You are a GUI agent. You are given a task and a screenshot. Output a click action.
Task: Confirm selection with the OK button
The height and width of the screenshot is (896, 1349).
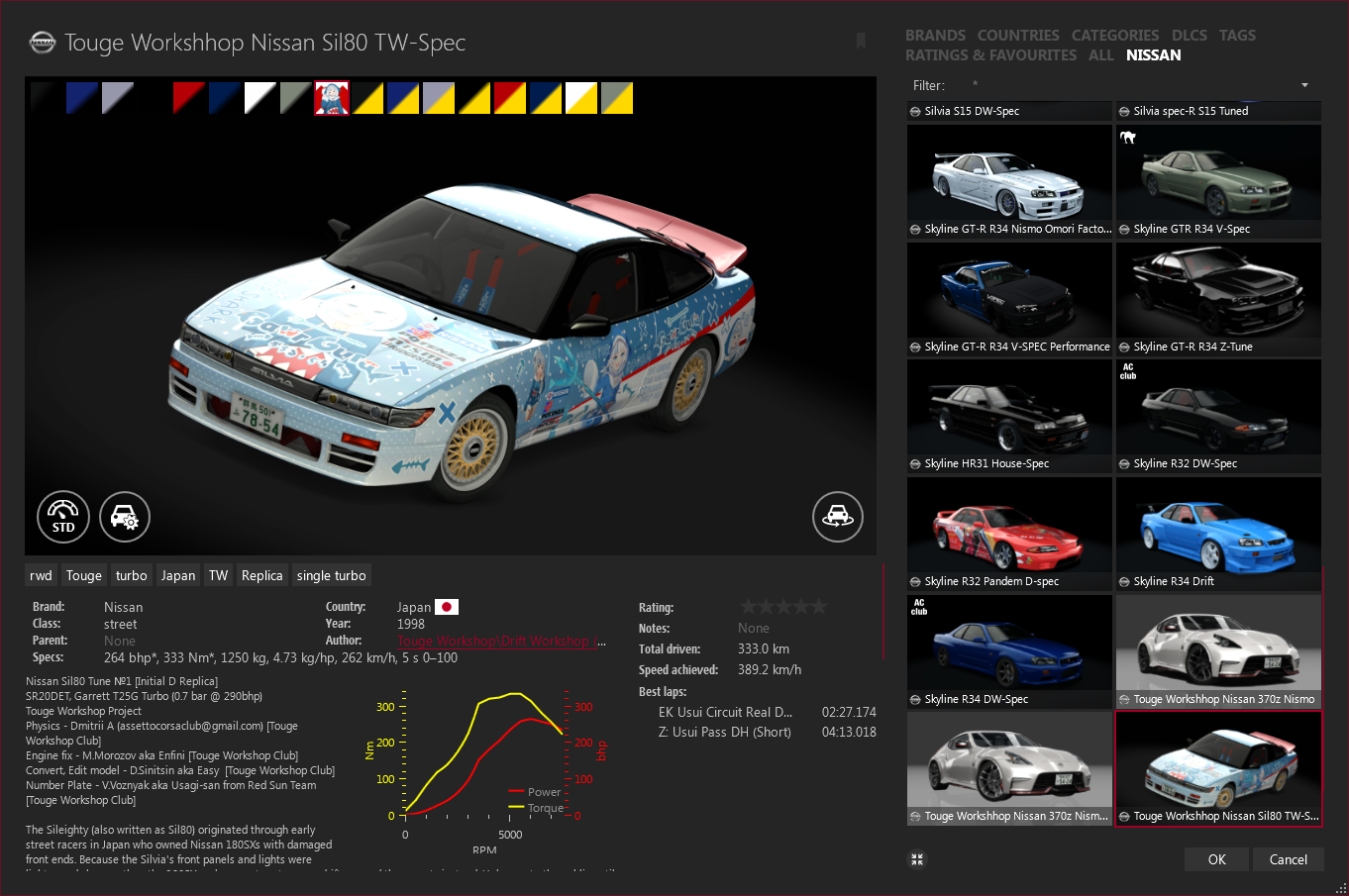(x=1217, y=859)
